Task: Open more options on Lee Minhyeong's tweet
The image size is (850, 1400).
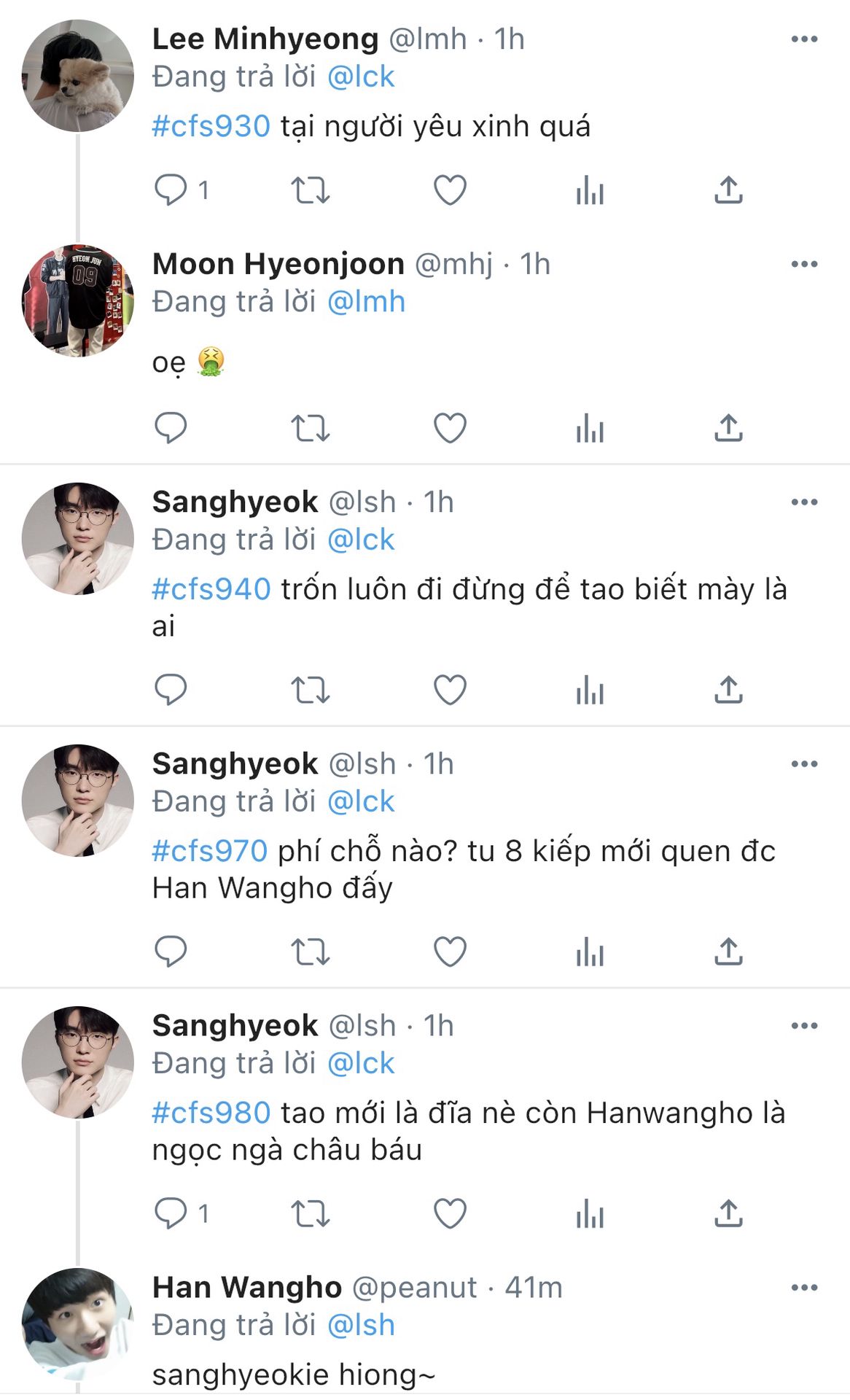Action: tap(804, 39)
